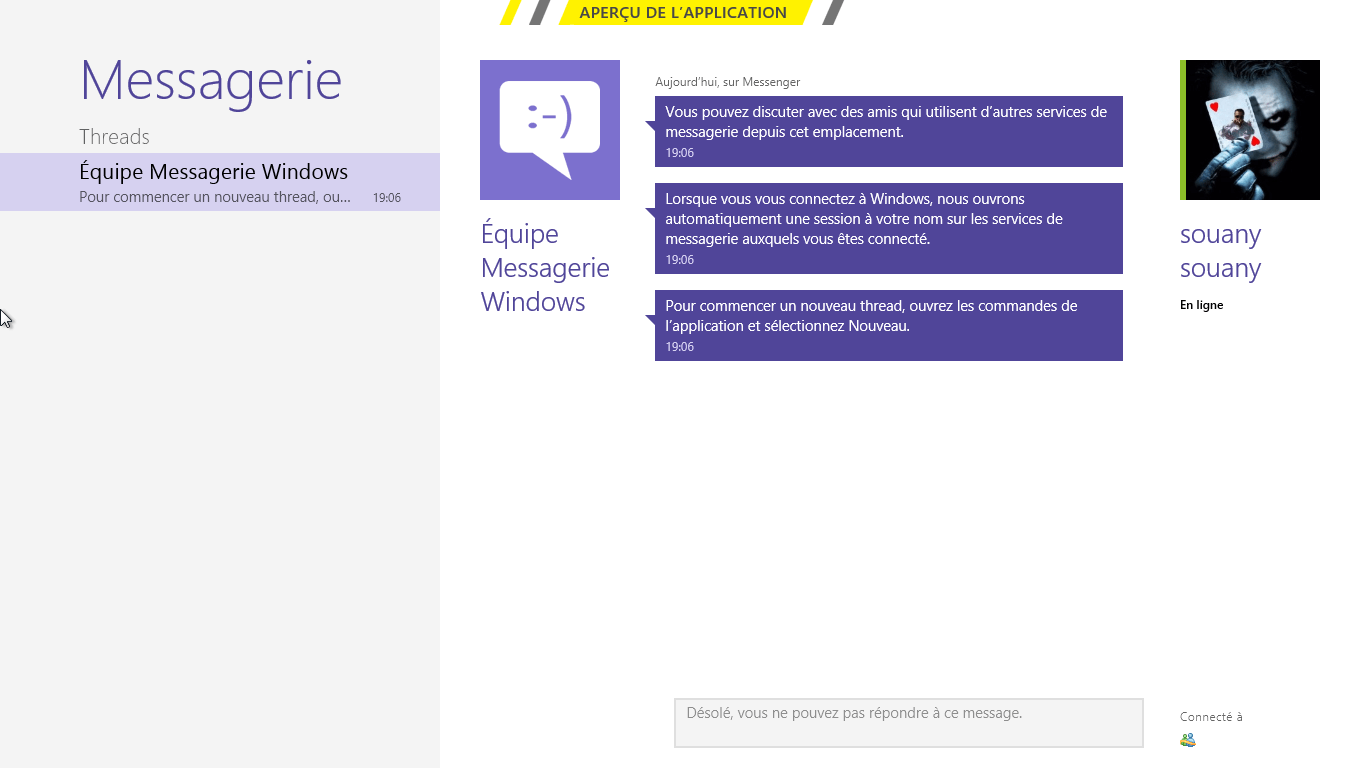Click the 19:06 time in the thread list
Viewport: 1366px width, 768px height.
[x=387, y=198]
